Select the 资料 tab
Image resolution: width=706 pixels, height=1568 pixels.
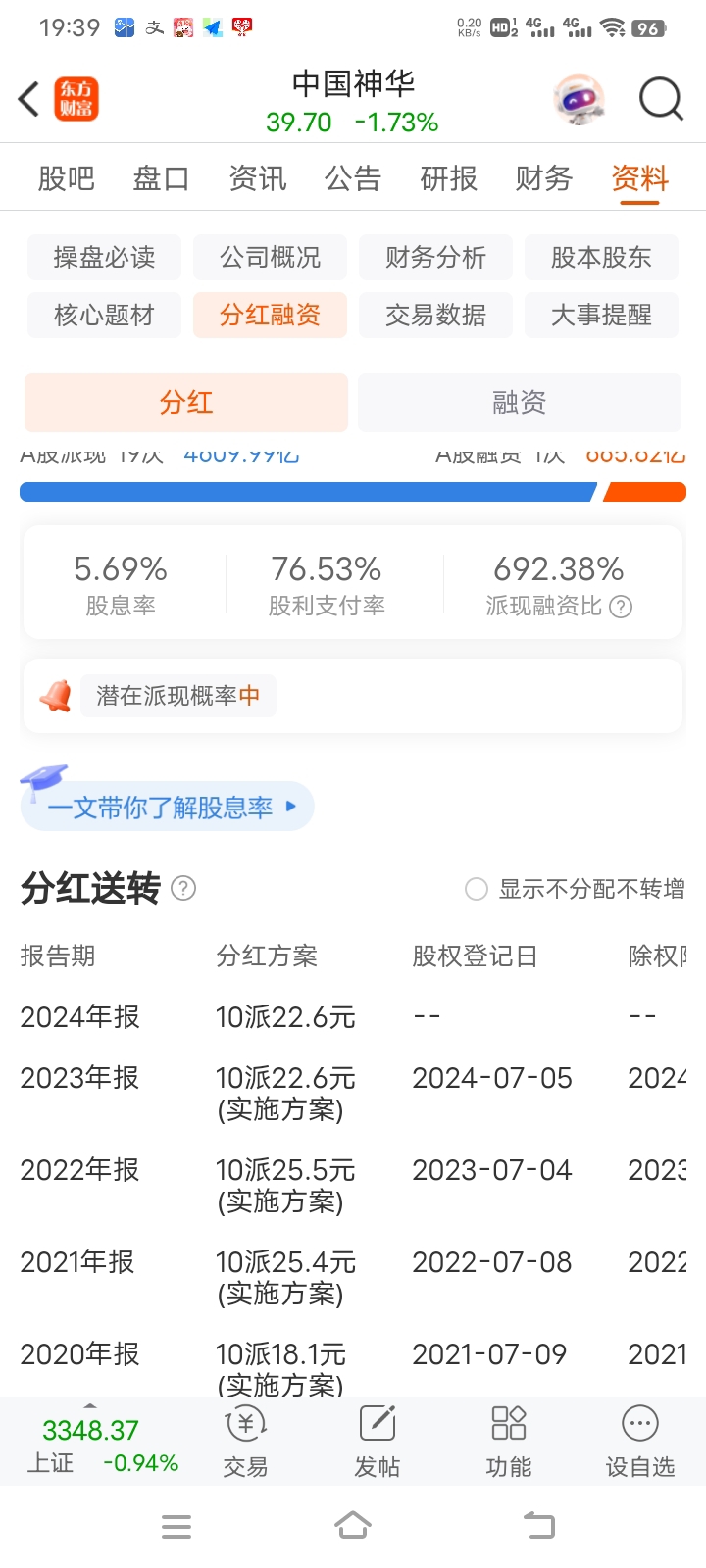639,178
